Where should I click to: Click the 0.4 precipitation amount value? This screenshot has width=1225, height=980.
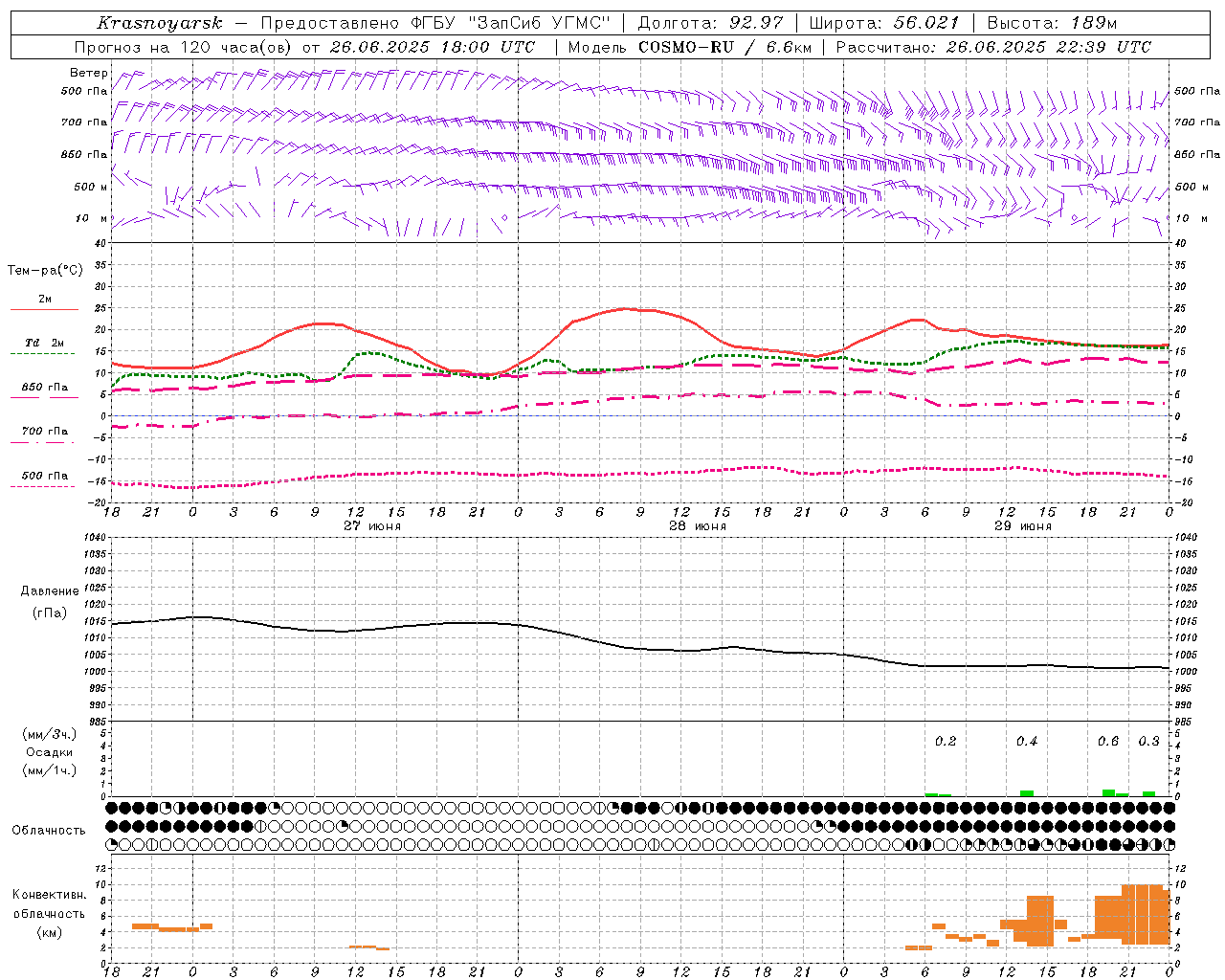point(1027,742)
